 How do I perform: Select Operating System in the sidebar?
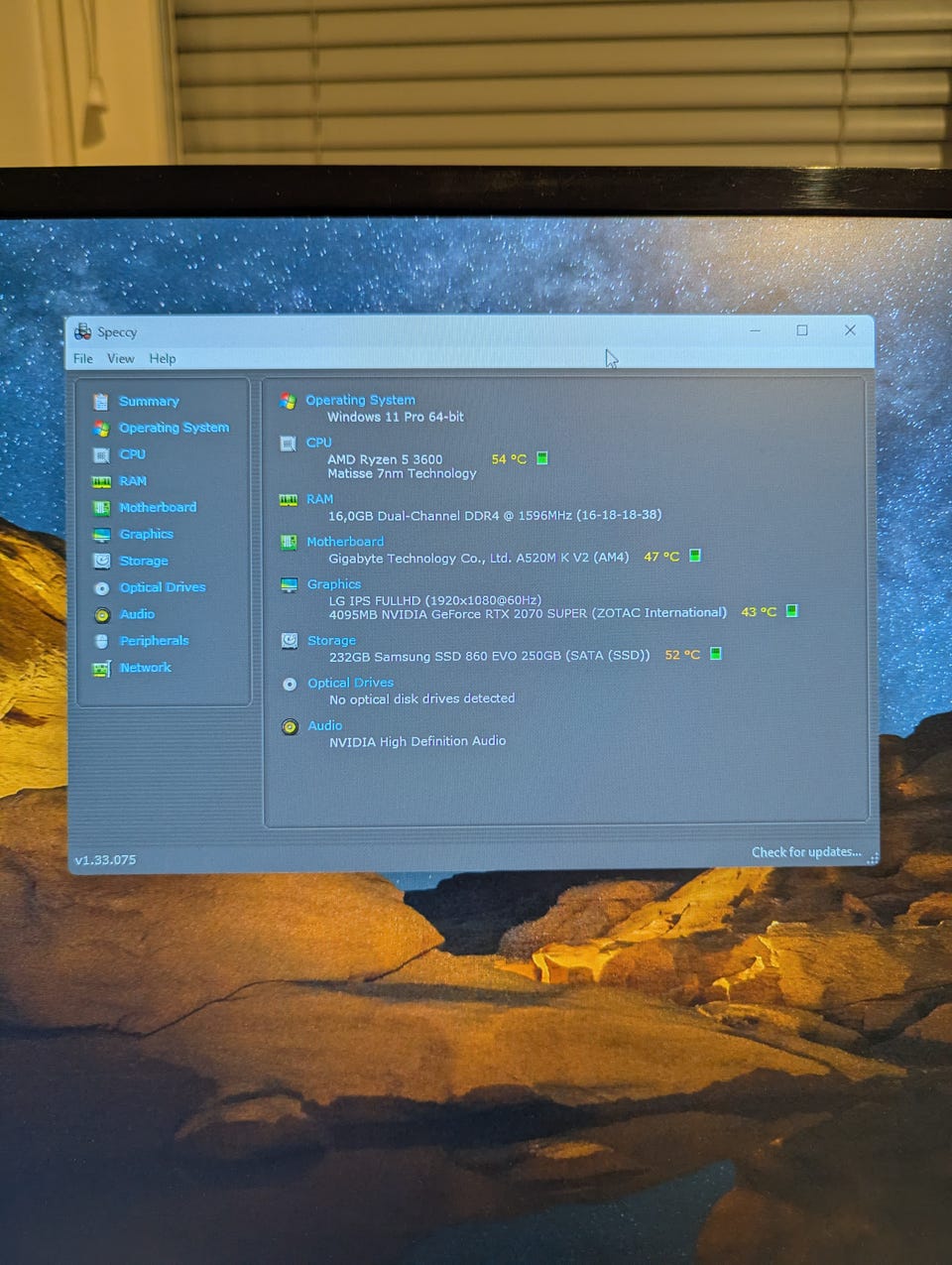click(x=174, y=428)
